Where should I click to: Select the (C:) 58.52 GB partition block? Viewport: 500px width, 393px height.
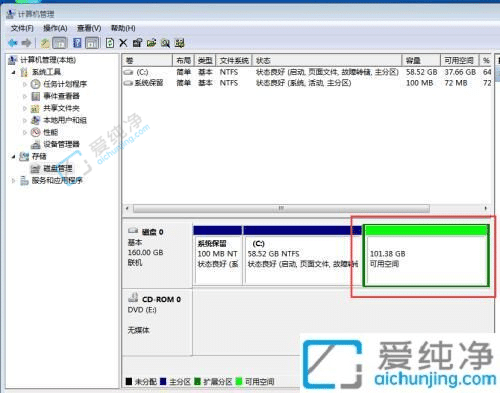(x=302, y=255)
